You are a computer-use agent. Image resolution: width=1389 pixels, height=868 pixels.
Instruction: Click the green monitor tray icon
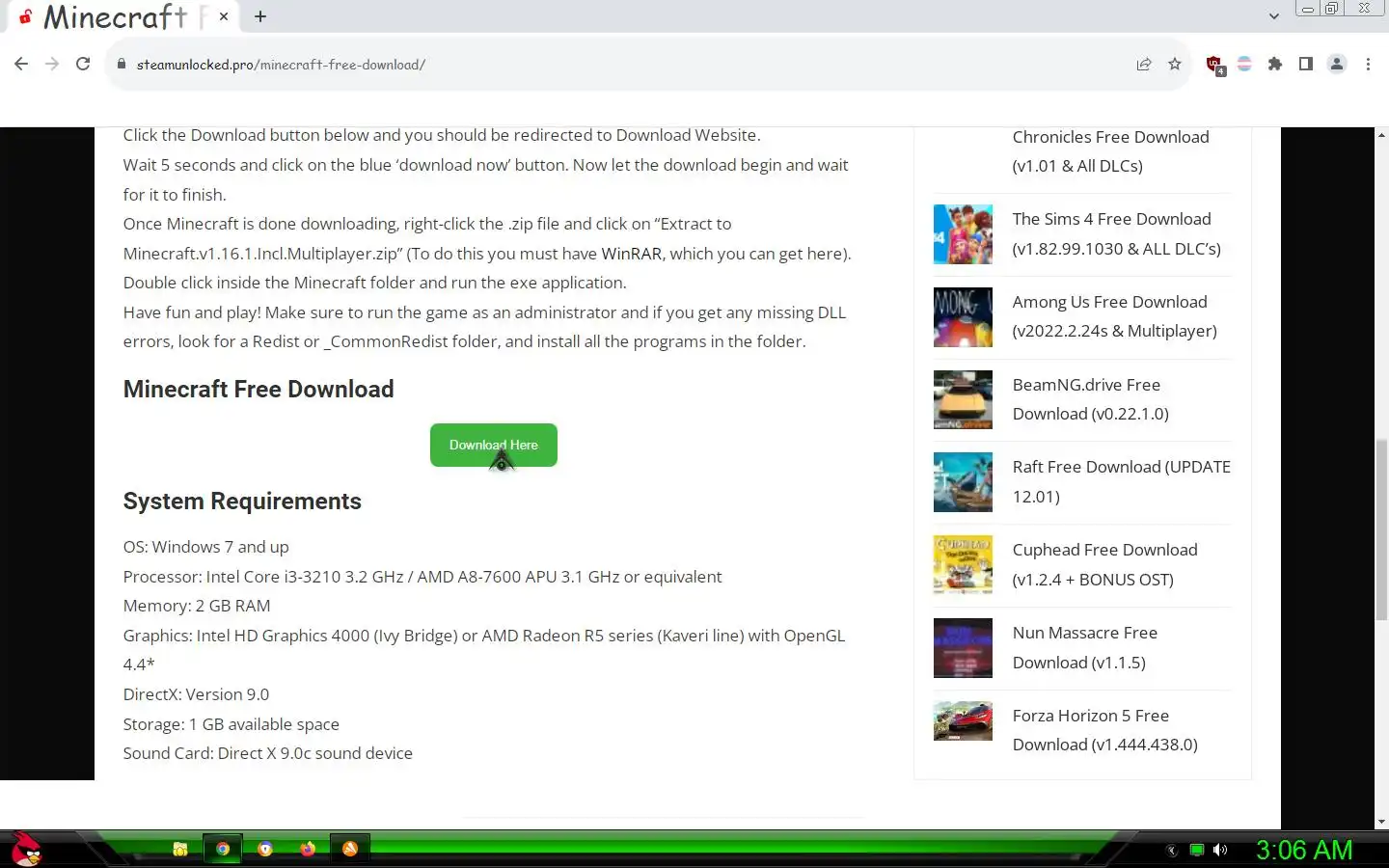[x=1197, y=850]
